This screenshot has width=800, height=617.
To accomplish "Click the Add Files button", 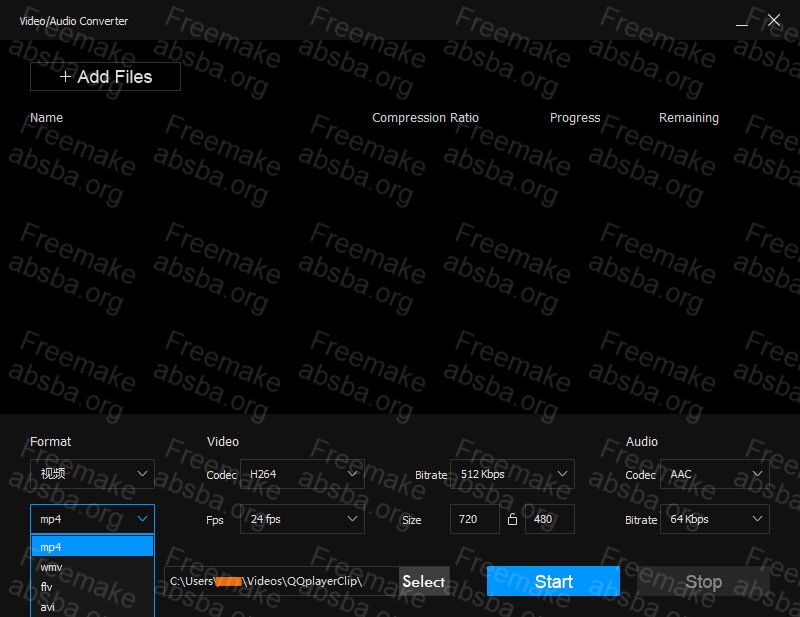I will (x=105, y=77).
